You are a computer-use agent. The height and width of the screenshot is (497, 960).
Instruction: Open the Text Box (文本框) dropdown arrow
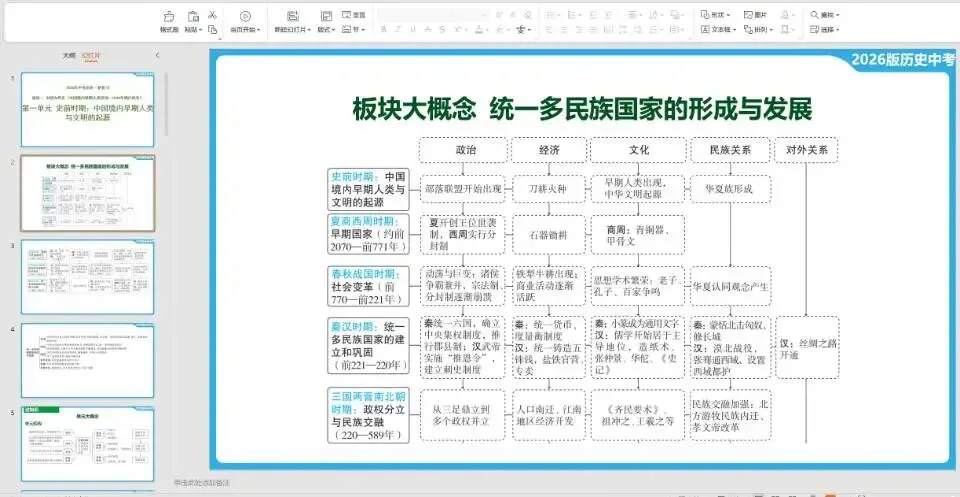(x=735, y=29)
